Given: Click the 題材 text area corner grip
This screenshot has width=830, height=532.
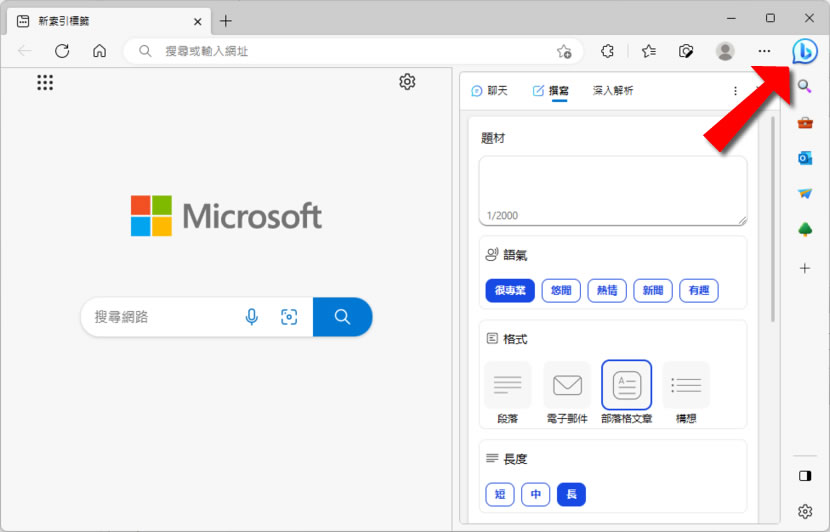Looking at the screenshot, I should (x=742, y=221).
